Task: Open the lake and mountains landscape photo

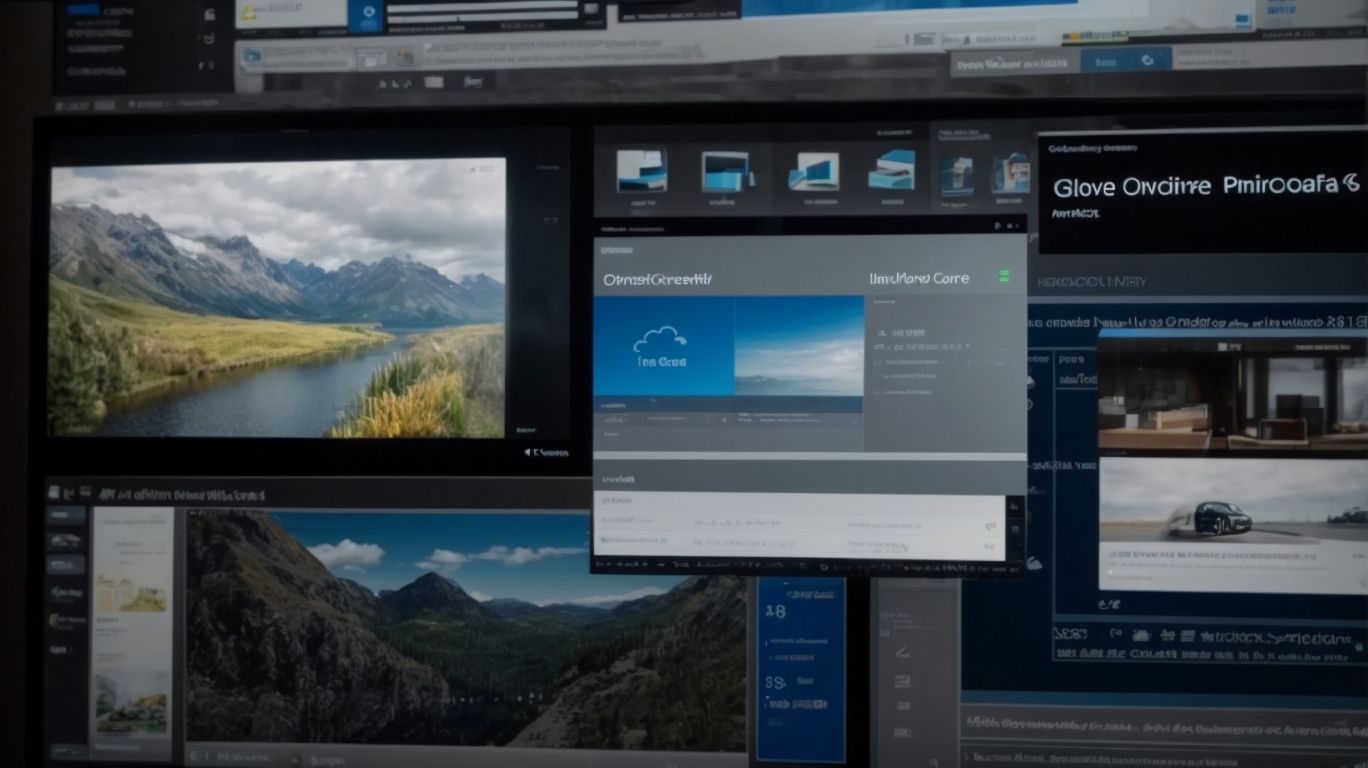Action: (x=278, y=298)
